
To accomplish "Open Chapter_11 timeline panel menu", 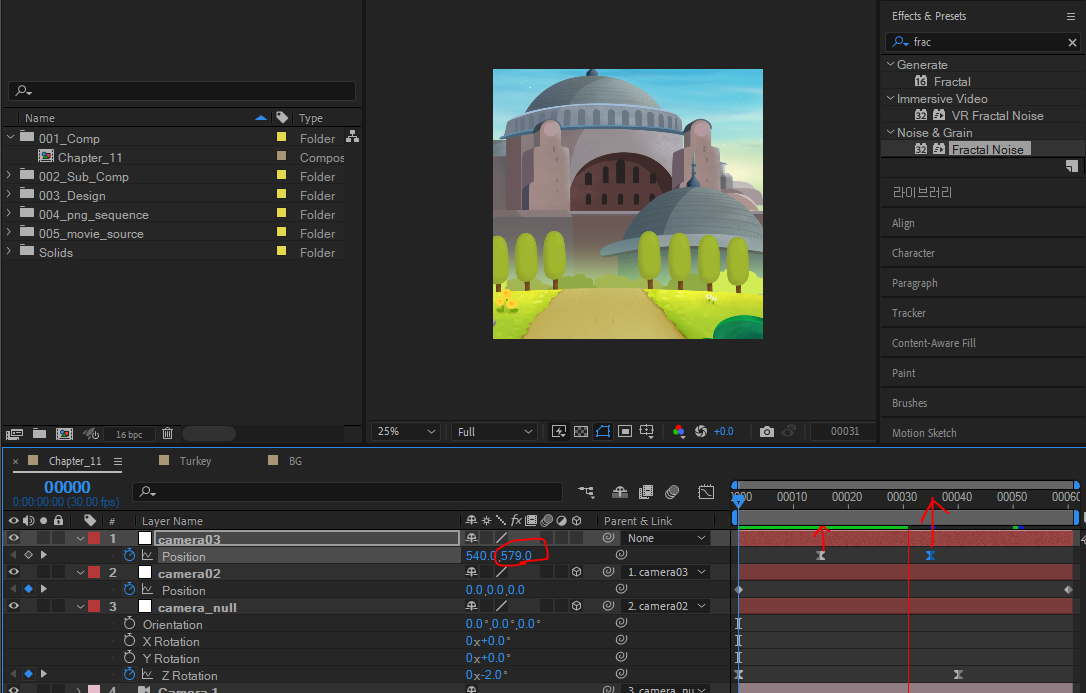I will (118, 461).
